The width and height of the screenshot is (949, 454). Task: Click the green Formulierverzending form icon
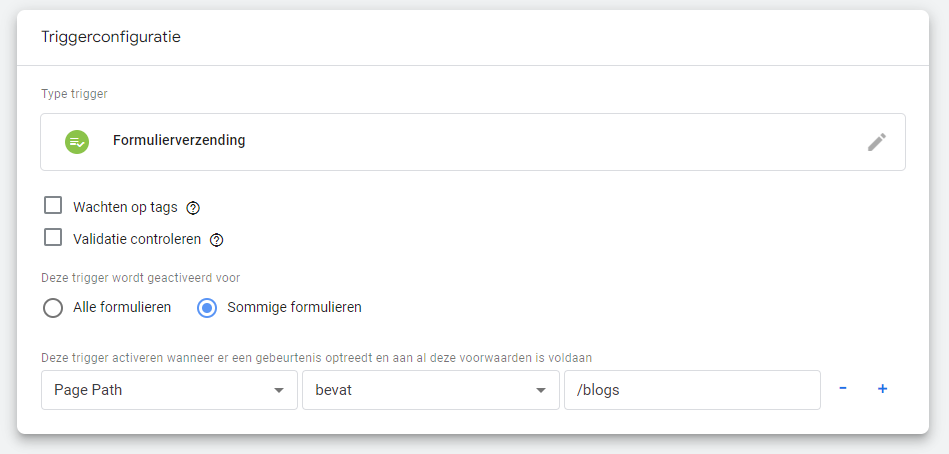pos(77,142)
